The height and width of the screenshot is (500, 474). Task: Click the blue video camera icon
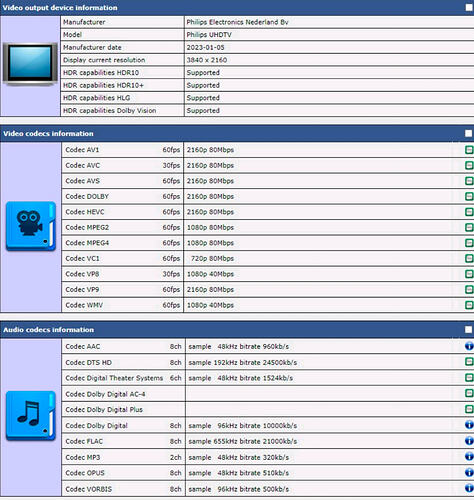pos(31,226)
